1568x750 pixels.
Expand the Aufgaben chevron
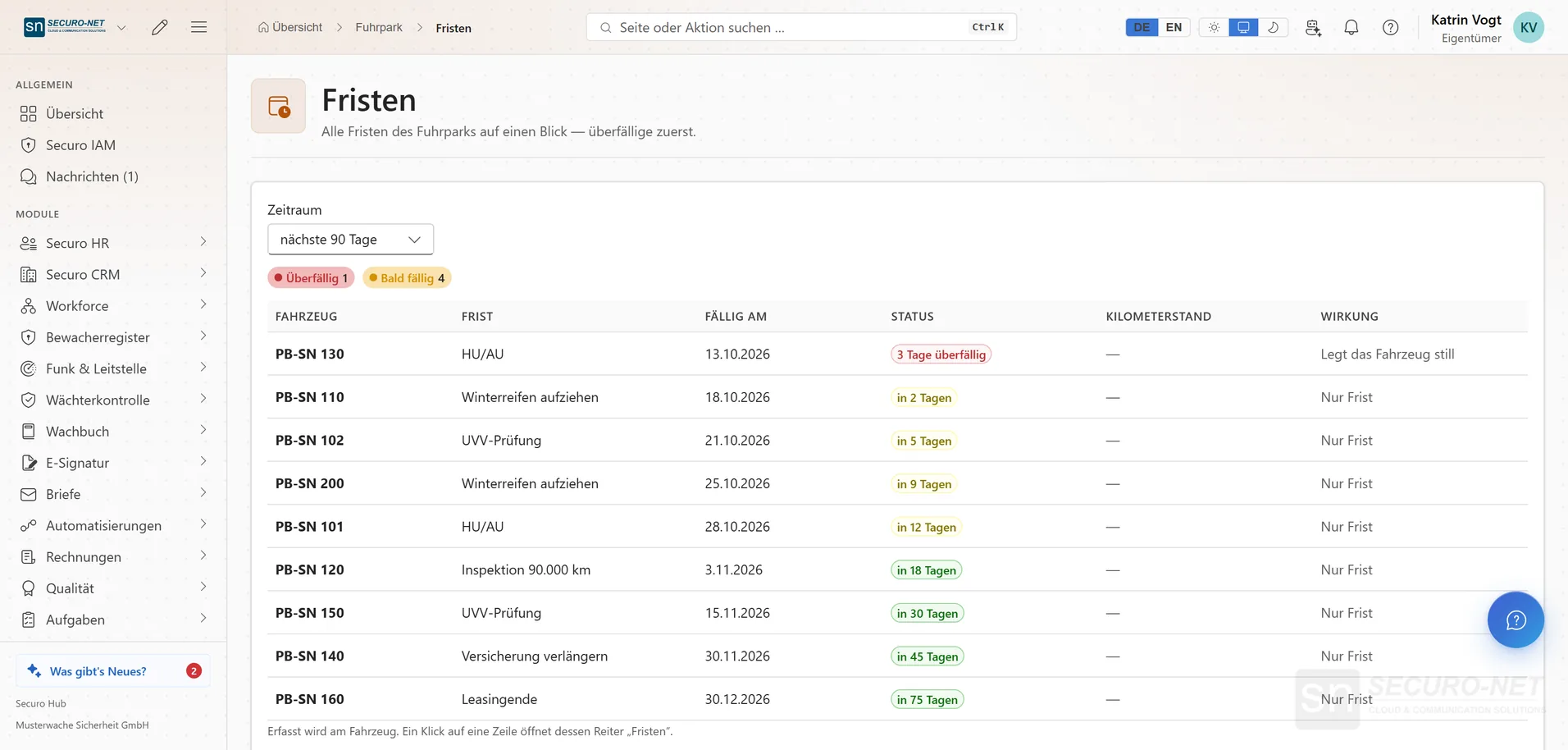(x=203, y=619)
